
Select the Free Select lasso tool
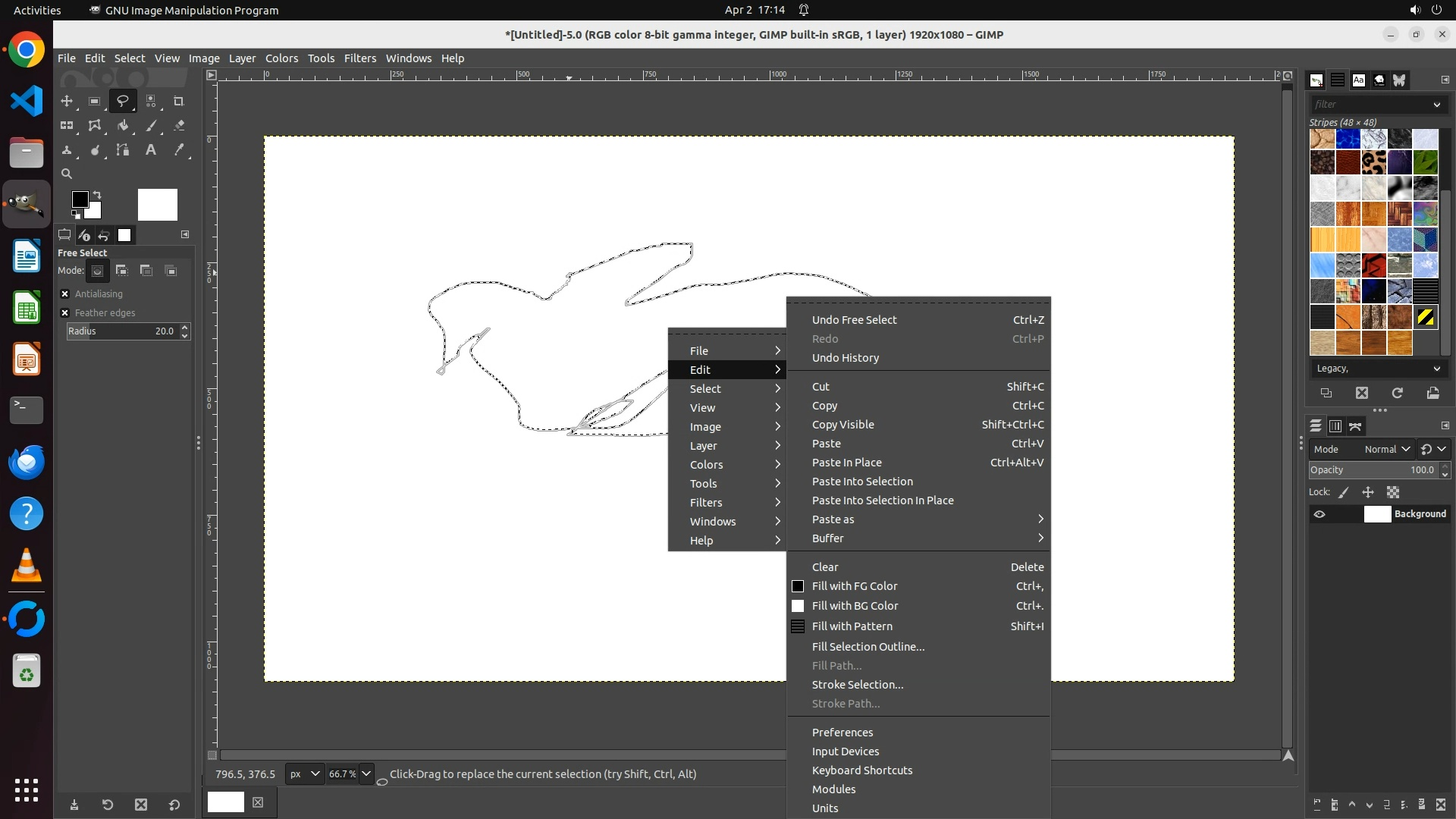[122, 101]
